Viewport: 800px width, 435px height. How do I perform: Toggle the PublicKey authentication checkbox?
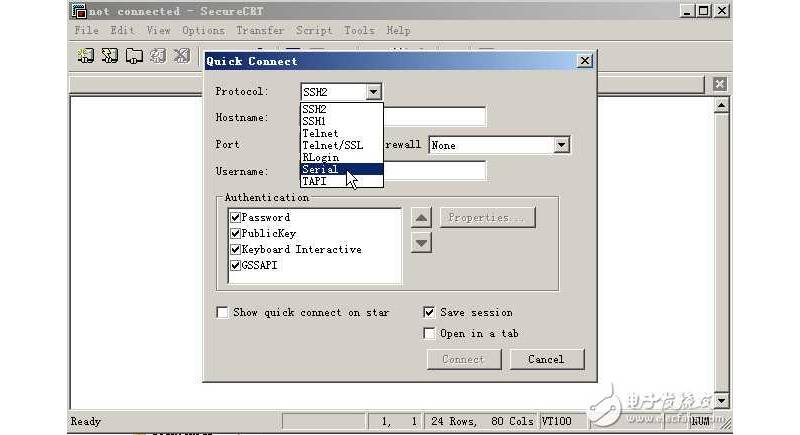[235, 233]
